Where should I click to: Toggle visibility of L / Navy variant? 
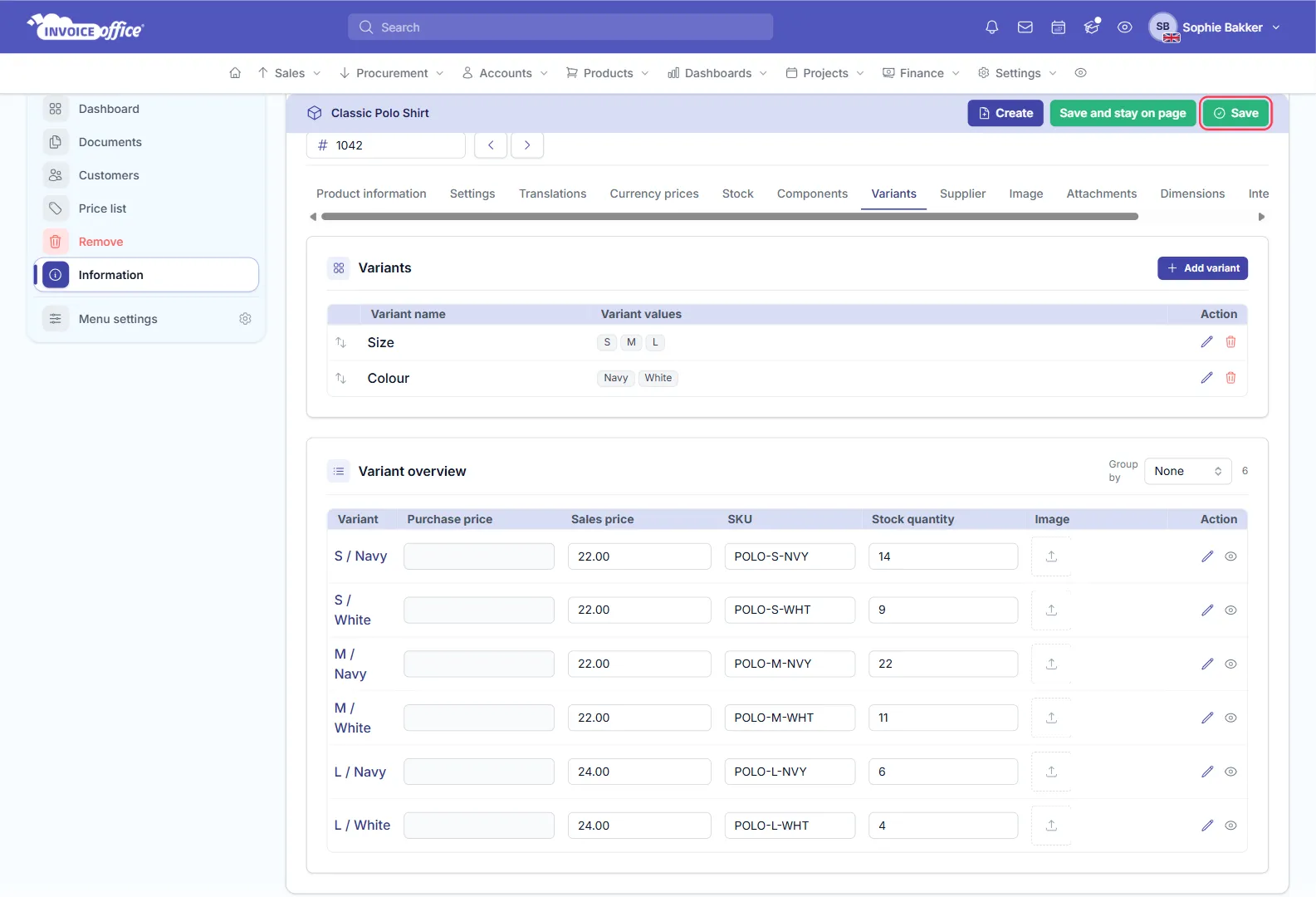pyautogui.click(x=1230, y=772)
